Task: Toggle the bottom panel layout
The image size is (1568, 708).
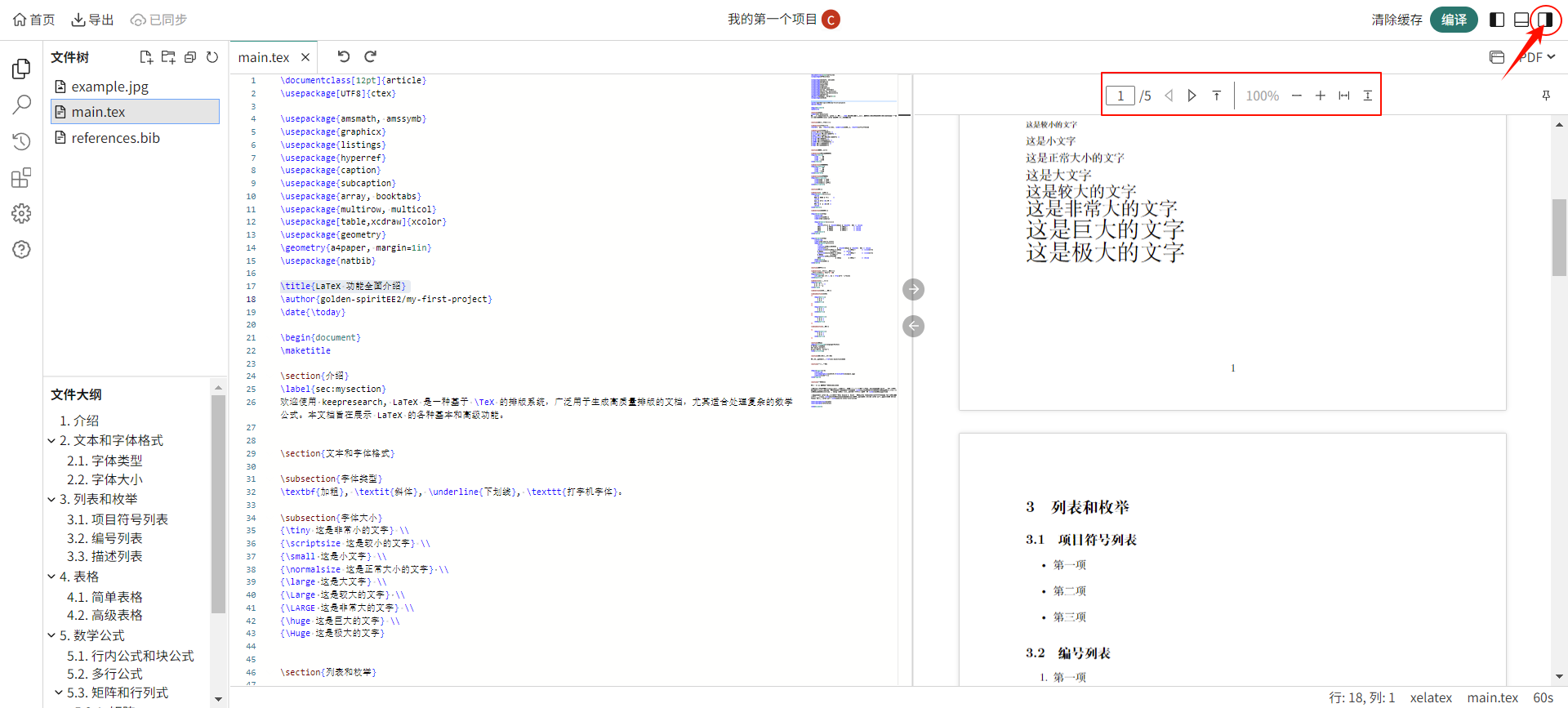Action: (x=1521, y=20)
